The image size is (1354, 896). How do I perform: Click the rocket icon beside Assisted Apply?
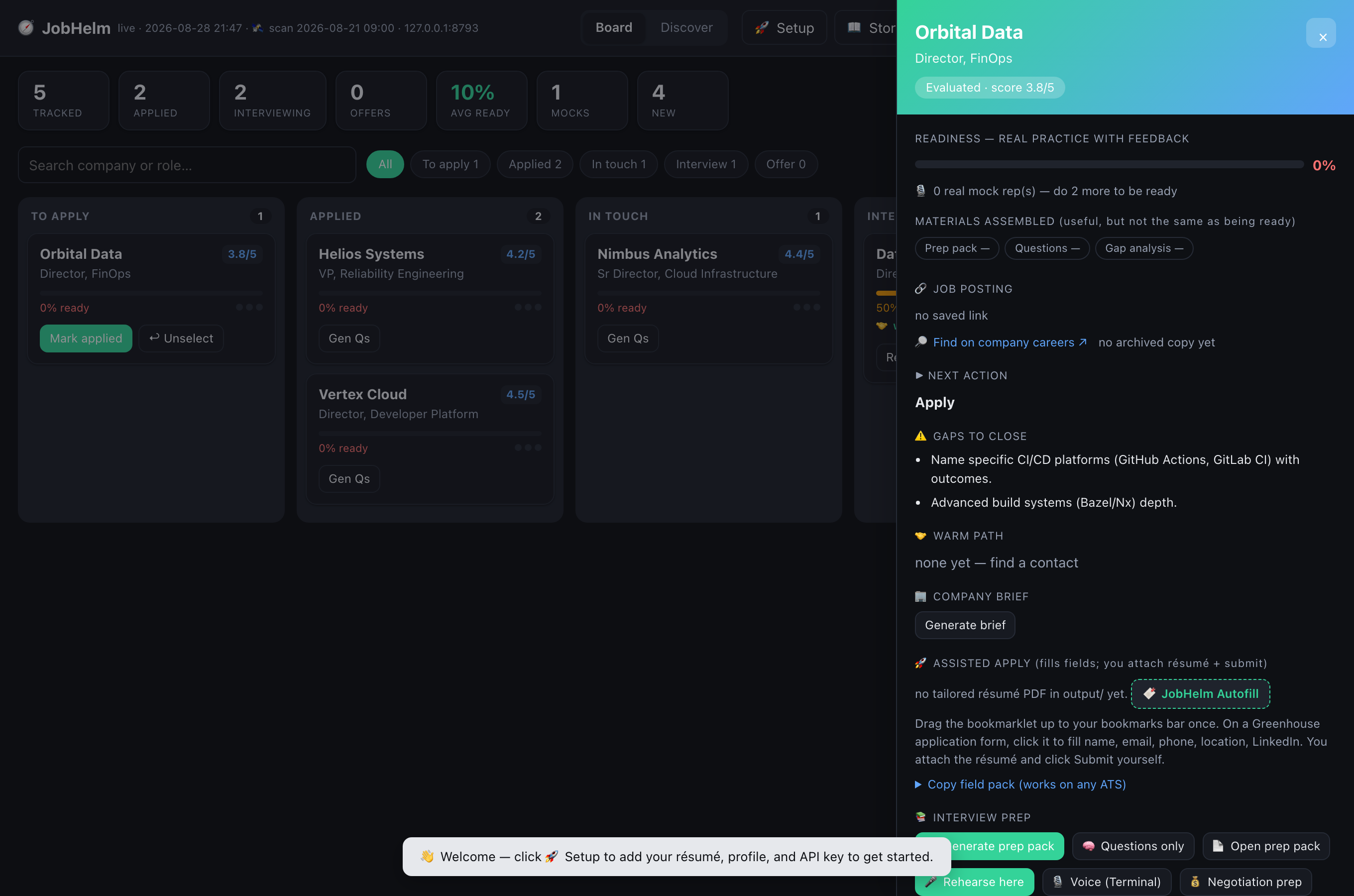[x=920, y=663]
